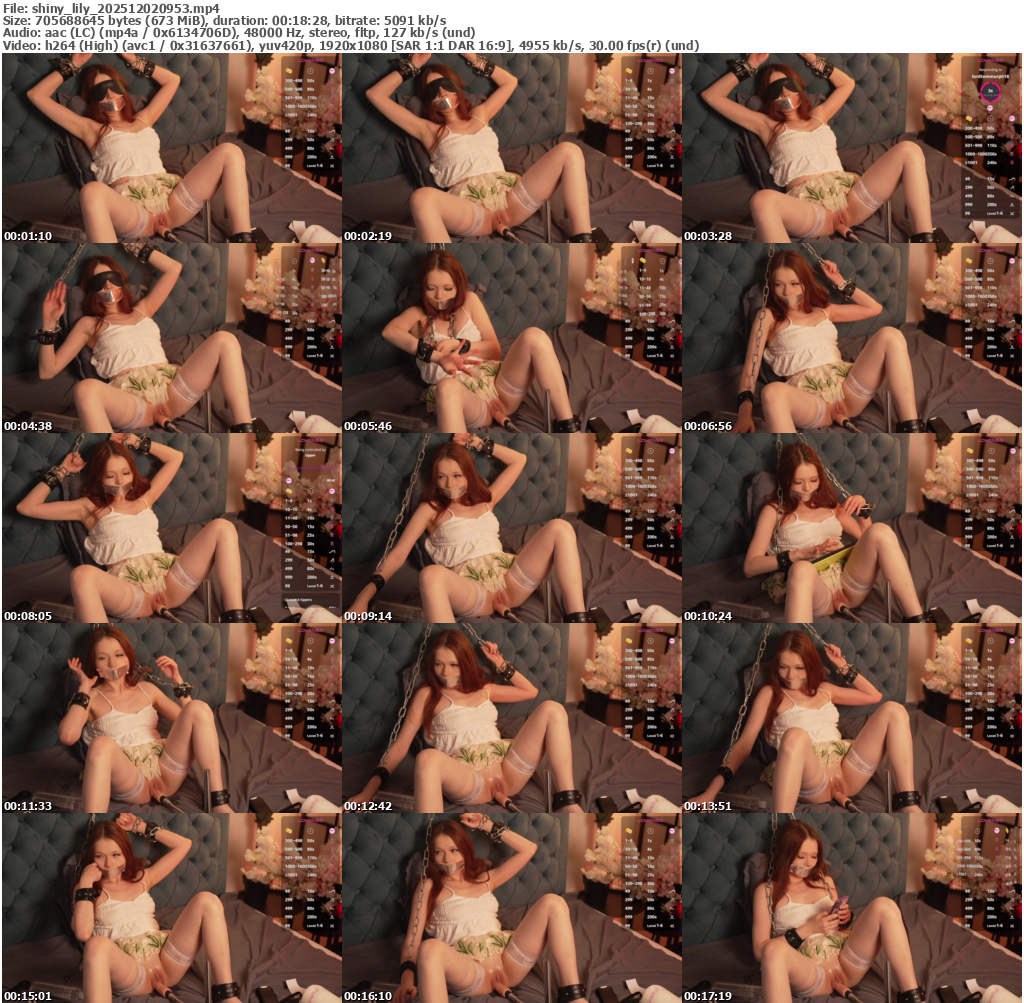This screenshot has height=1003, width=1024.
Task: Select the frame at timestamp 00:02:19
Action: [x=511, y=148]
